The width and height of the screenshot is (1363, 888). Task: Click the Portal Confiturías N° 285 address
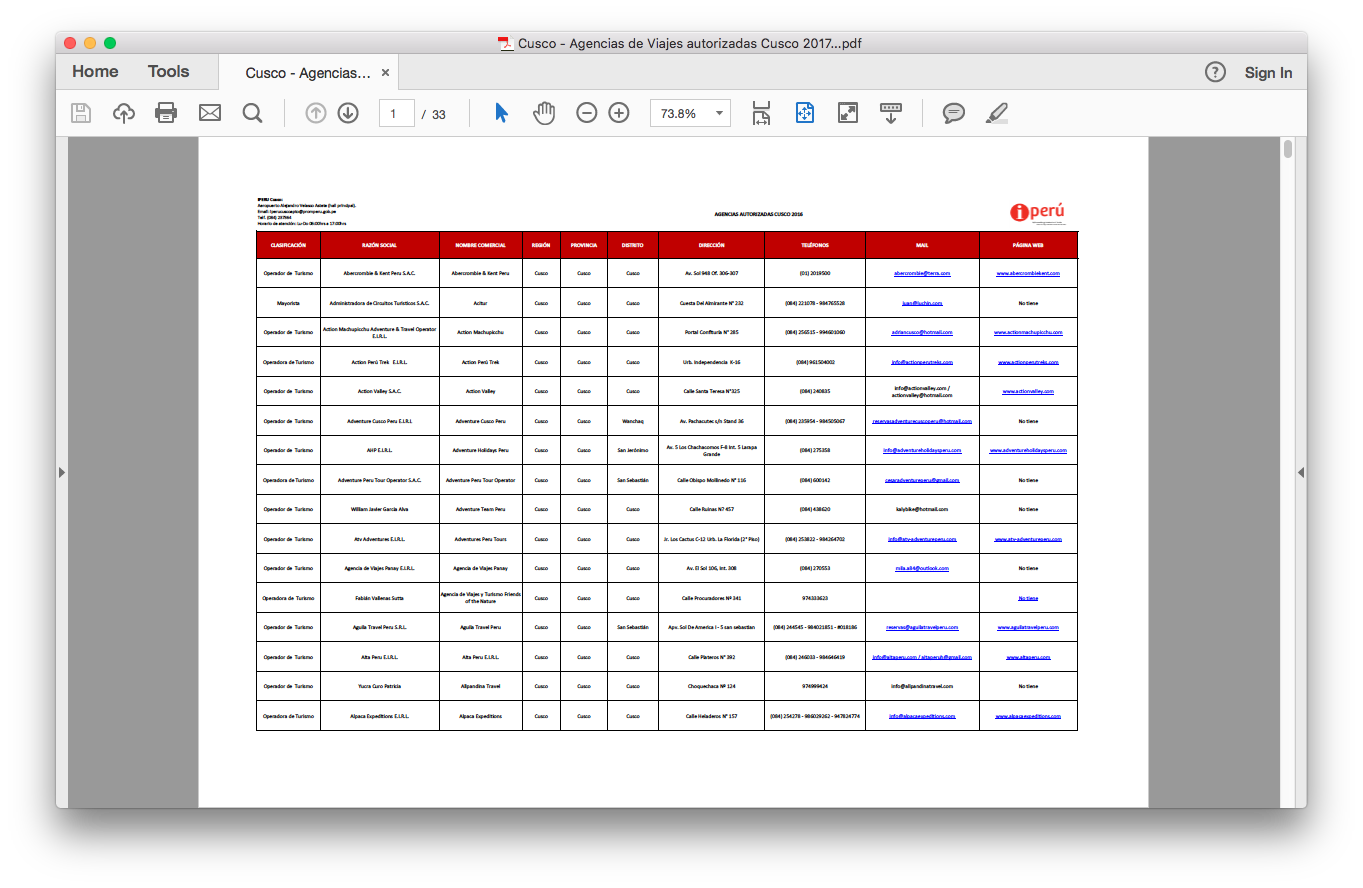click(x=711, y=332)
